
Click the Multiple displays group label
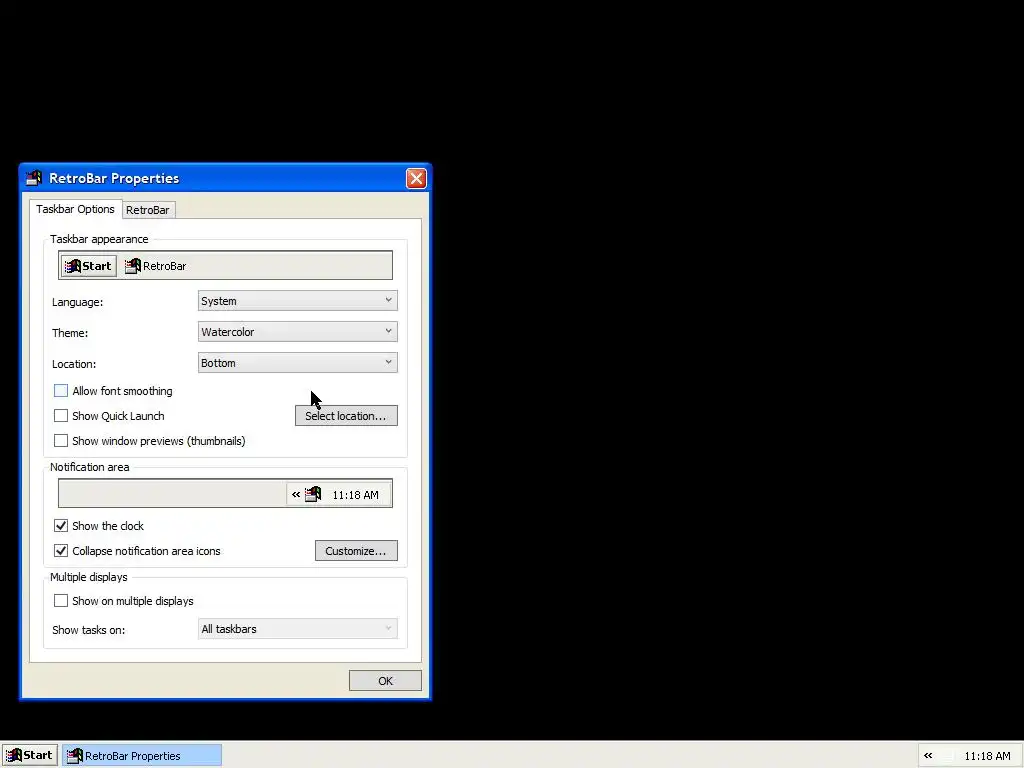pyautogui.click(x=89, y=577)
